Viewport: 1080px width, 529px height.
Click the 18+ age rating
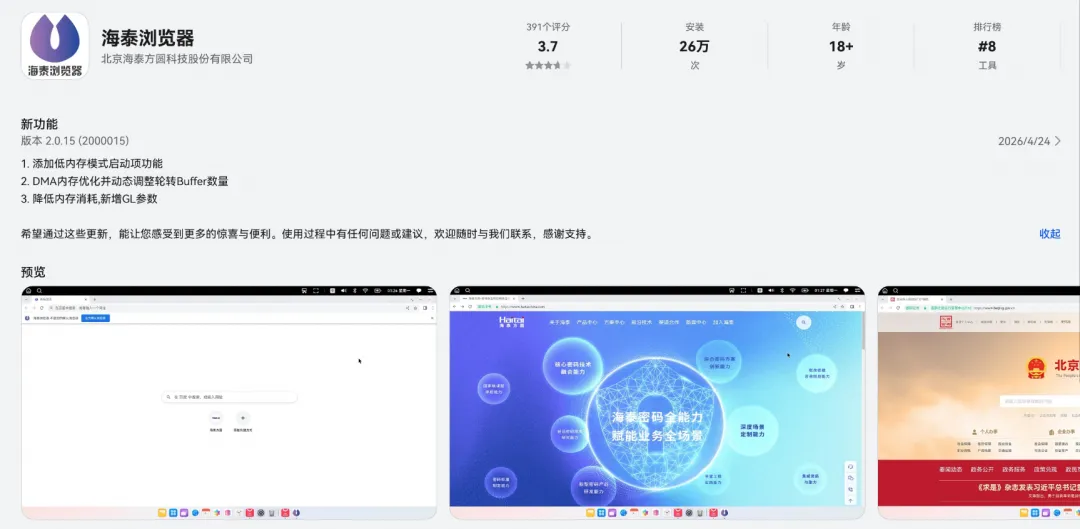841,46
